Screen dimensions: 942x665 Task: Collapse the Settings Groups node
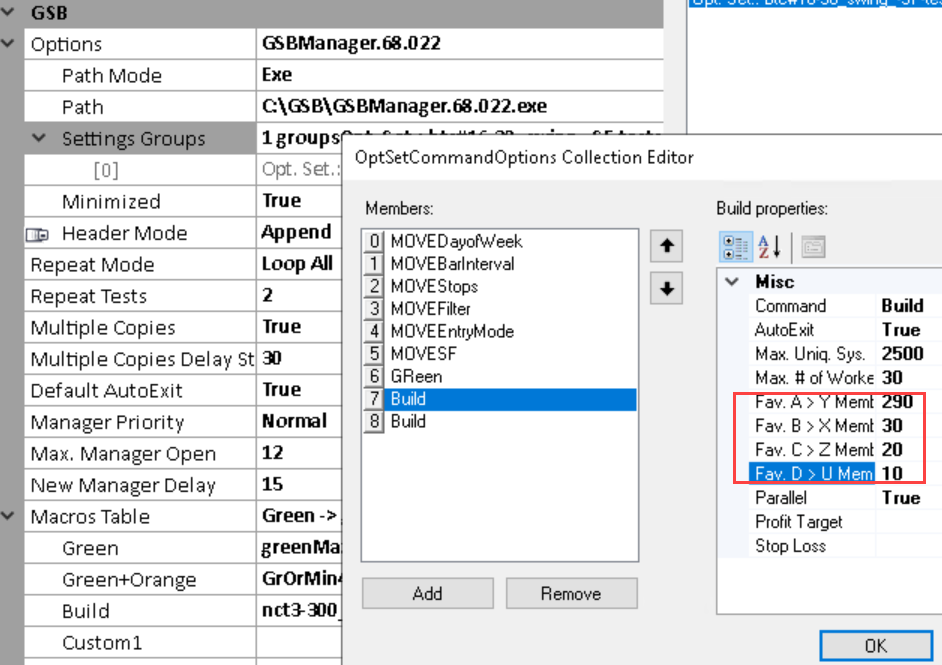coord(40,139)
